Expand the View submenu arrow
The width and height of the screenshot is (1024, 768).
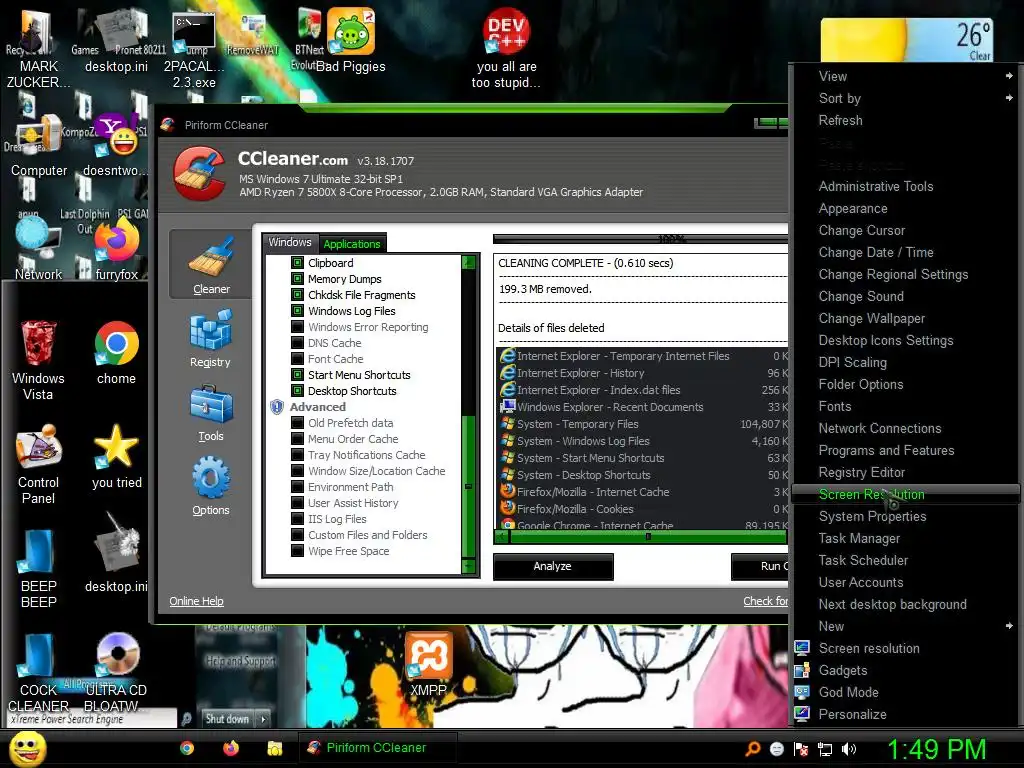[x=1009, y=76]
